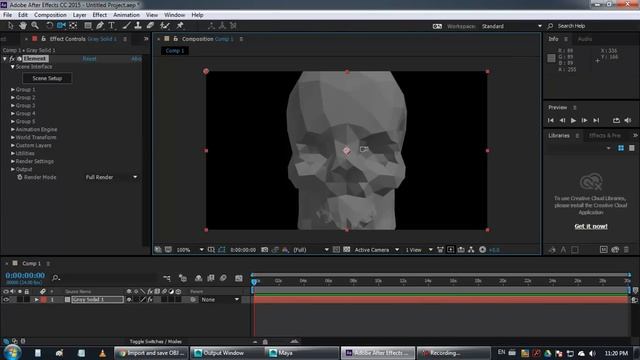Click the red label color of Gray Solid 1

[44, 300]
